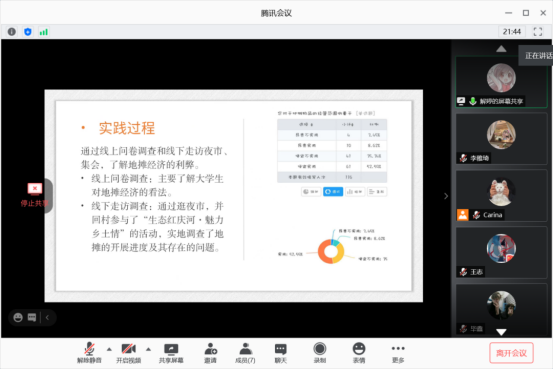Select Carina's participant video tile
The image size is (553, 369).
(x=501, y=196)
